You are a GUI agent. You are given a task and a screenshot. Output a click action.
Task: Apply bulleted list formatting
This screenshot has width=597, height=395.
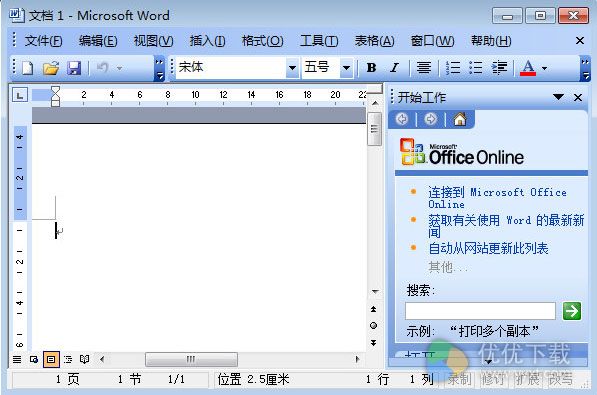476,68
